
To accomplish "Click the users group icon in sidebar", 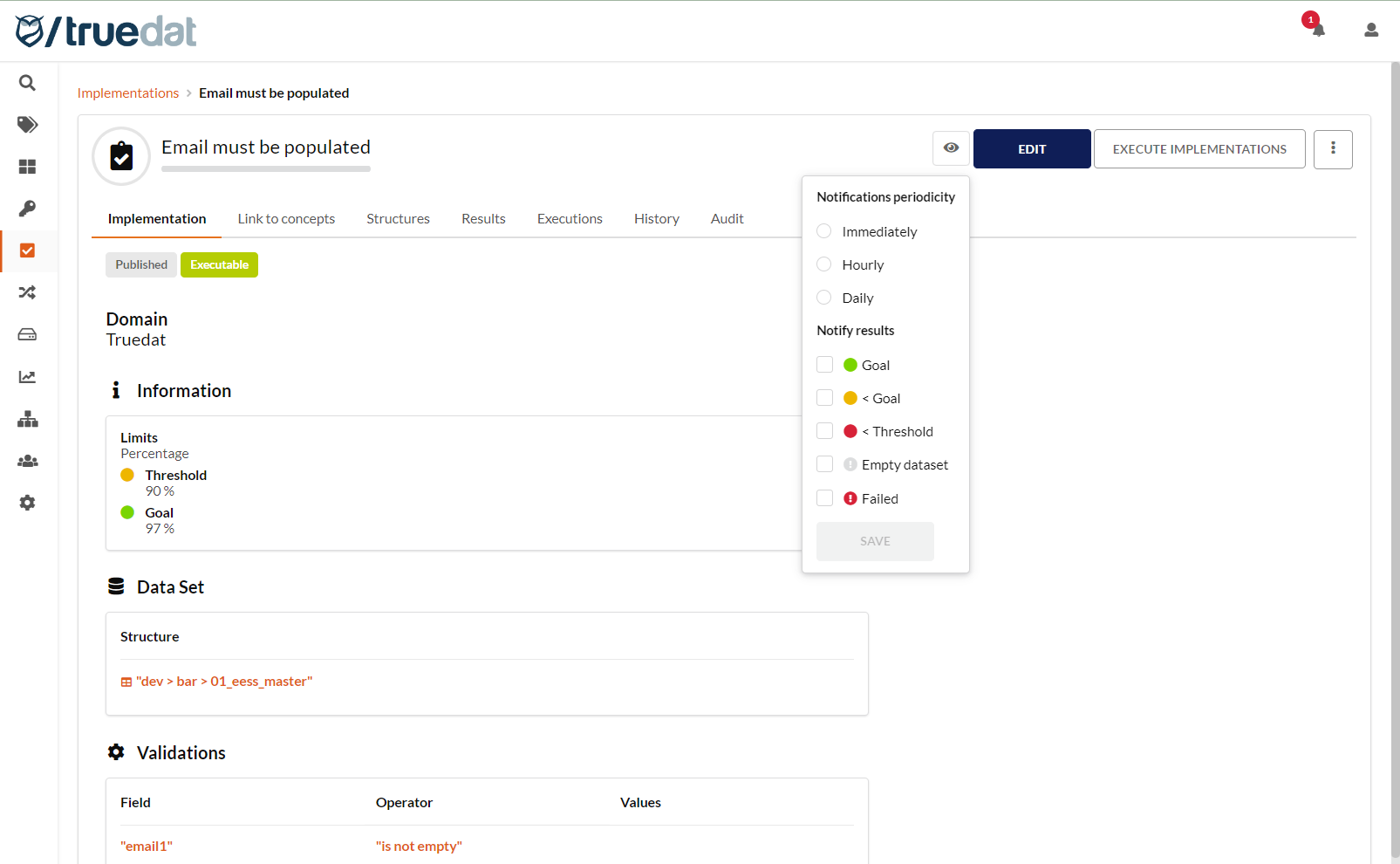I will [27, 461].
